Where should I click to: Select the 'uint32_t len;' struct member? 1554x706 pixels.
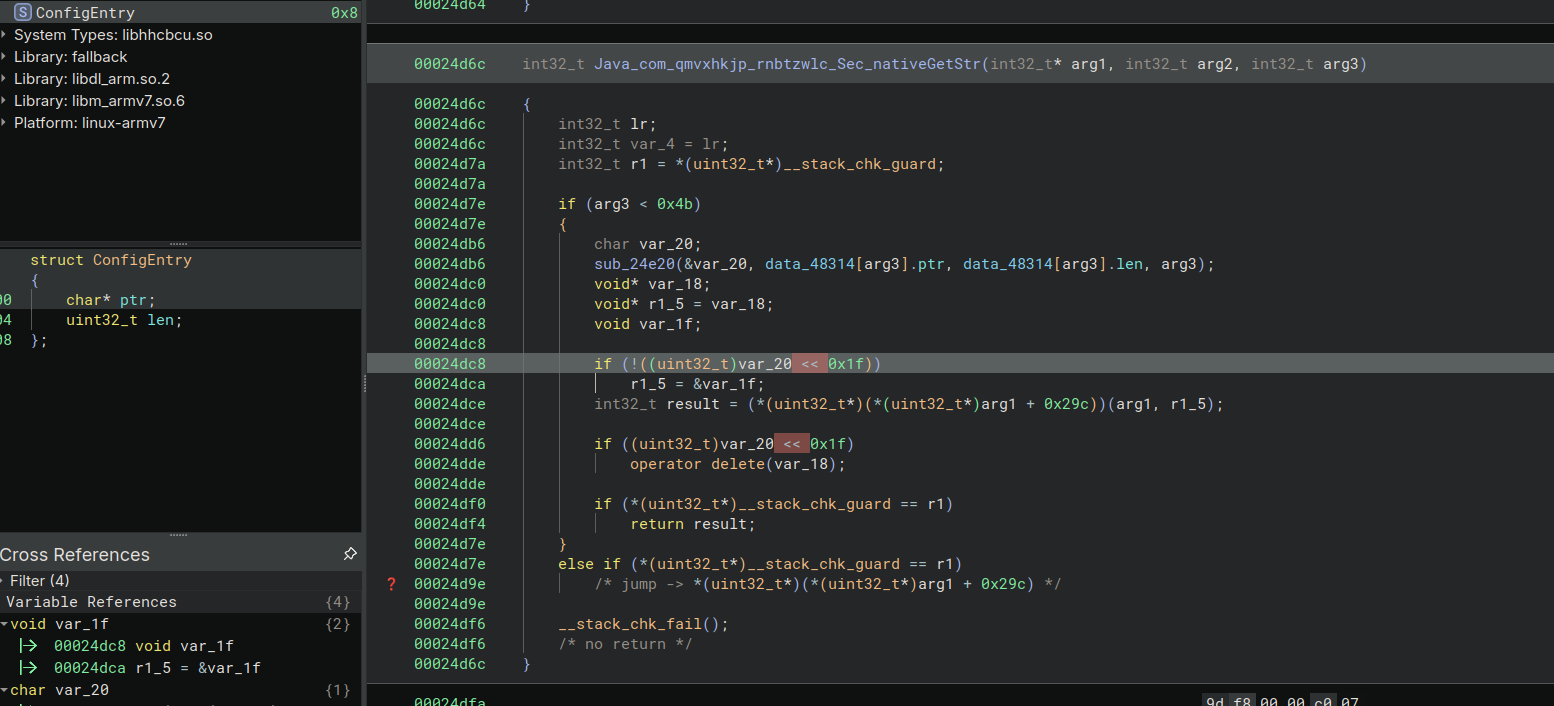tap(124, 321)
